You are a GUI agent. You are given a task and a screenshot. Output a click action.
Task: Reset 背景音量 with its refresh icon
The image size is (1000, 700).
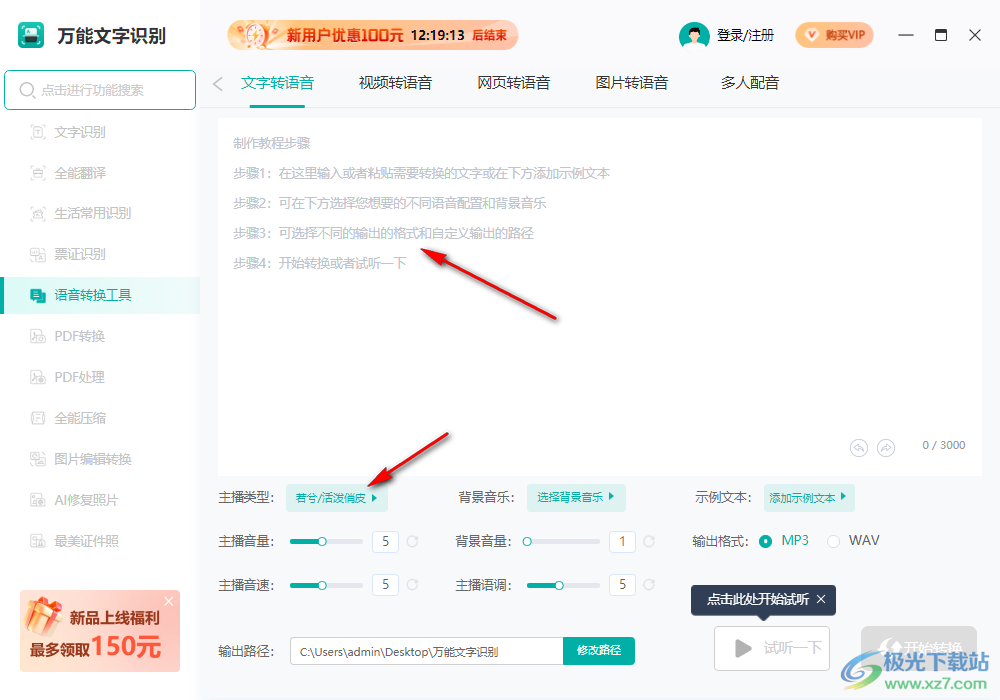[x=649, y=541]
